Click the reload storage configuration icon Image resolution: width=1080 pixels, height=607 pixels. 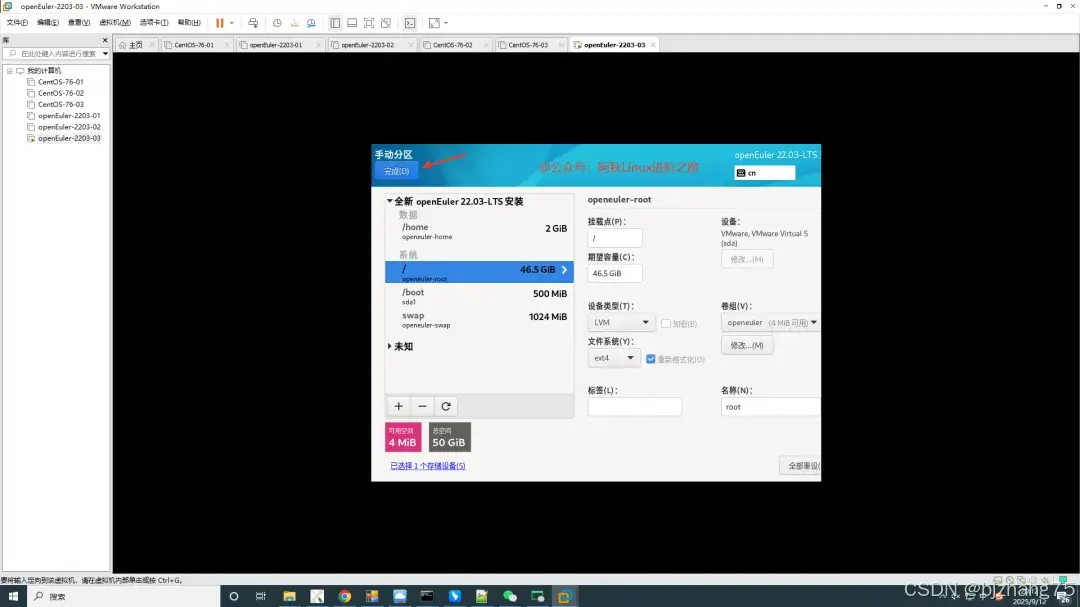pos(446,406)
